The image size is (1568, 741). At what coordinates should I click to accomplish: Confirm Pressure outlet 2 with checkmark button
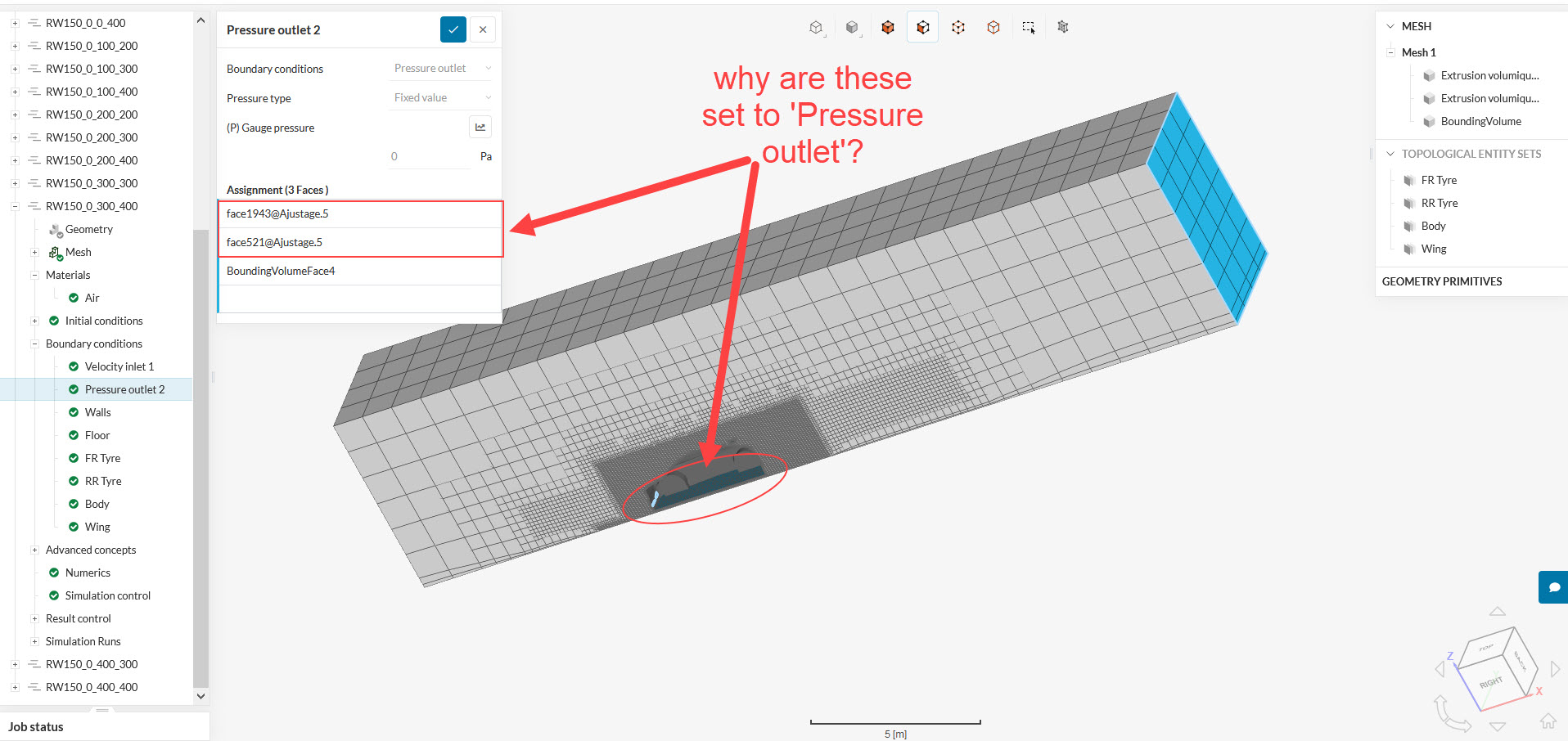453,29
